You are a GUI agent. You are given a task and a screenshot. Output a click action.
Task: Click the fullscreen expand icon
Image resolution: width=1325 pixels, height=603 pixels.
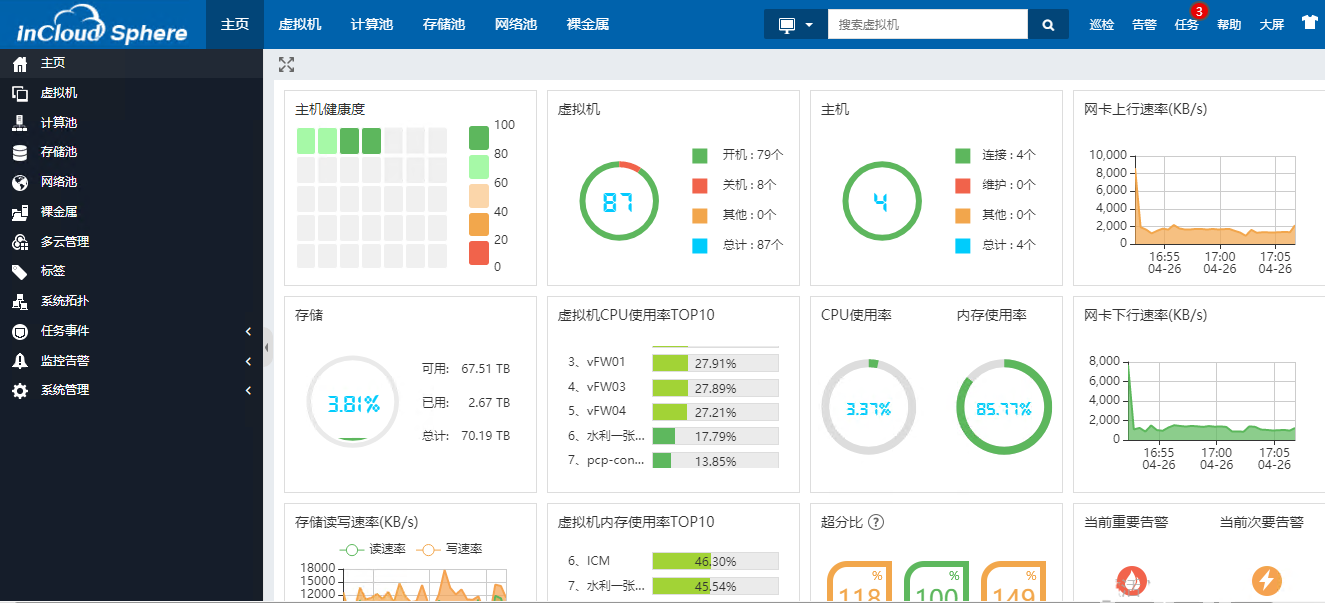tap(286, 64)
